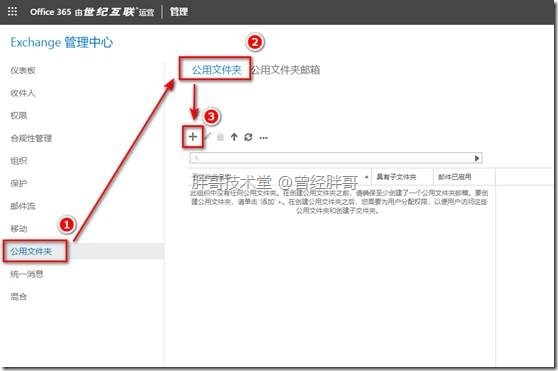The image size is (558, 371).
Task: Click the Exchange 管理中心 heading
Action: (62, 42)
